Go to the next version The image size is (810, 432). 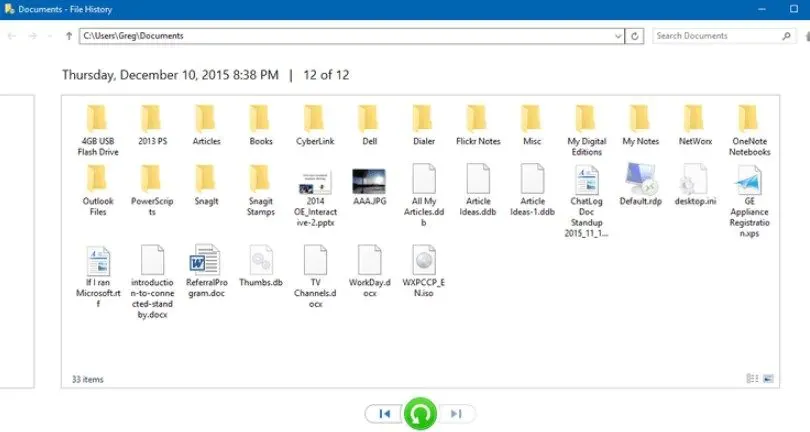tap(456, 413)
